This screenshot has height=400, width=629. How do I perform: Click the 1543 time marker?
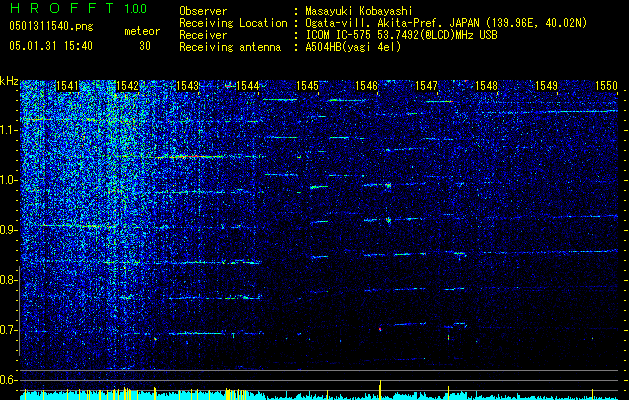click(188, 86)
